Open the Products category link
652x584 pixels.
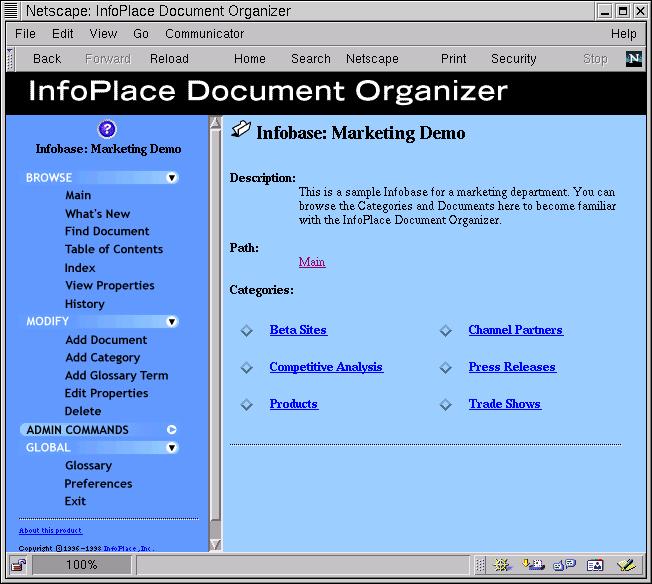click(294, 404)
